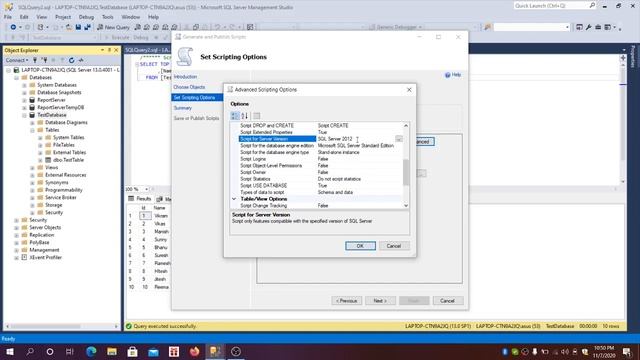The width and height of the screenshot is (640, 360).
Task: Click the options list scroll-down arrow
Action: (406, 206)
